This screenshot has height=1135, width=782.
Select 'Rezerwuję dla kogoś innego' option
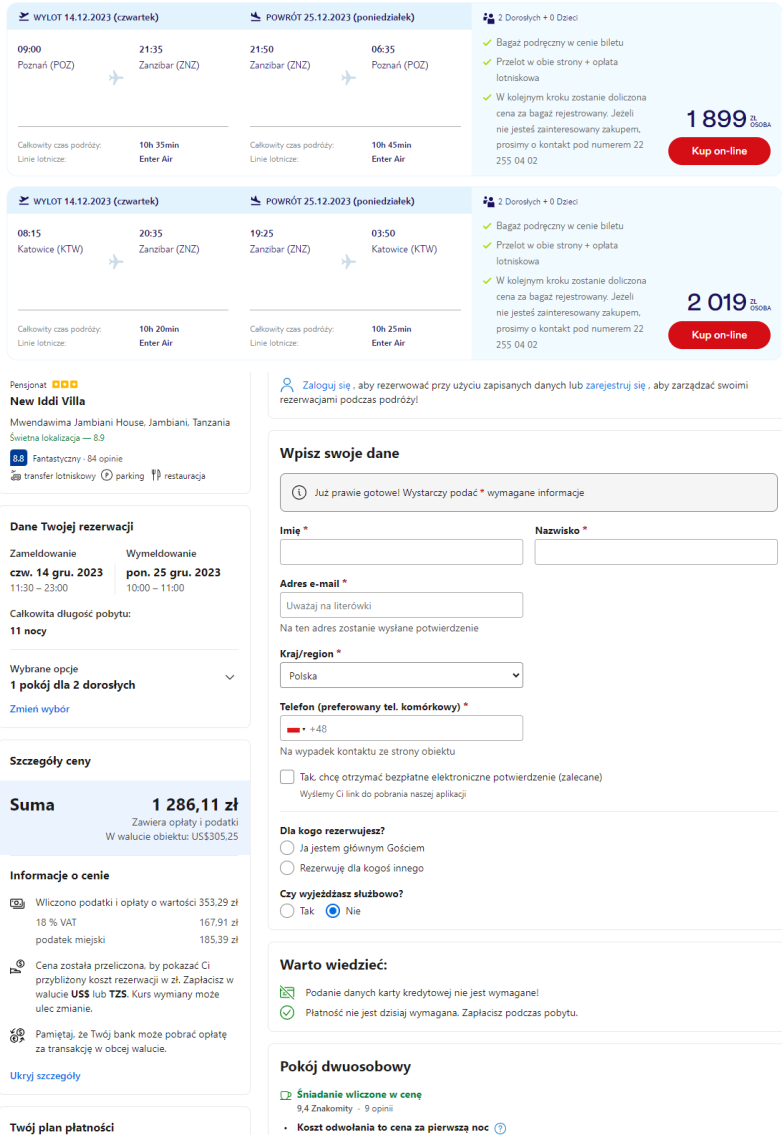tap(288, 868)
